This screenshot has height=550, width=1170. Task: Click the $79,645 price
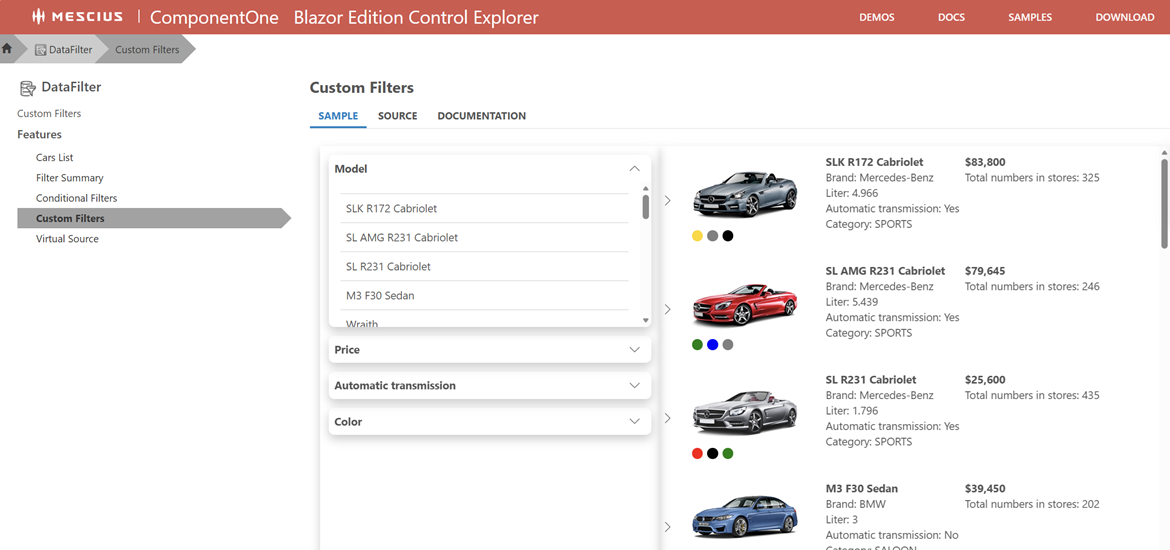point(985,271)
